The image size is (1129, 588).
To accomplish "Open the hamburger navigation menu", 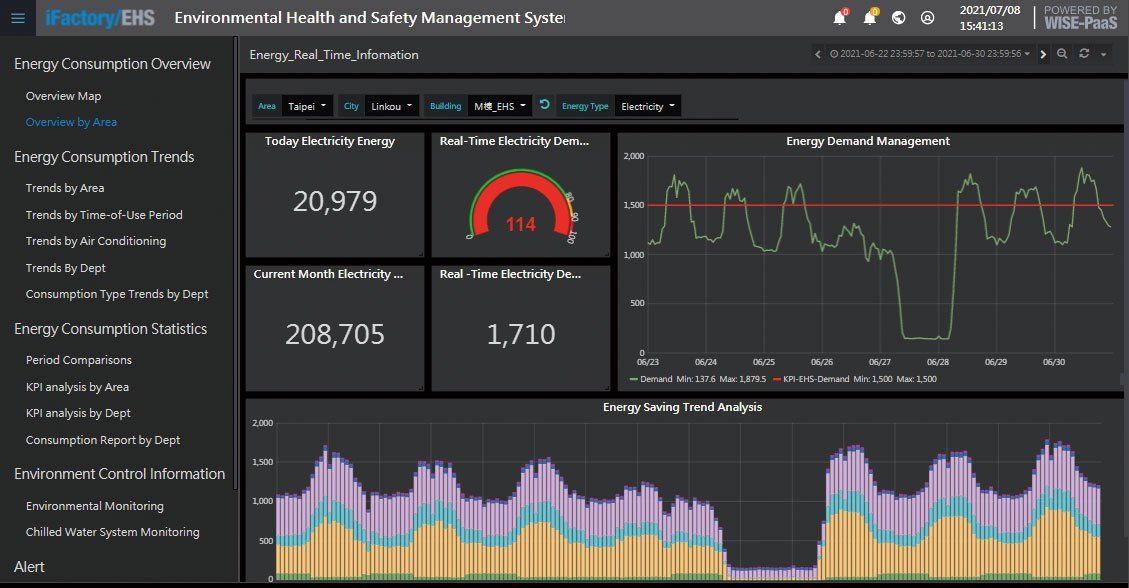I will coord(18,18).
